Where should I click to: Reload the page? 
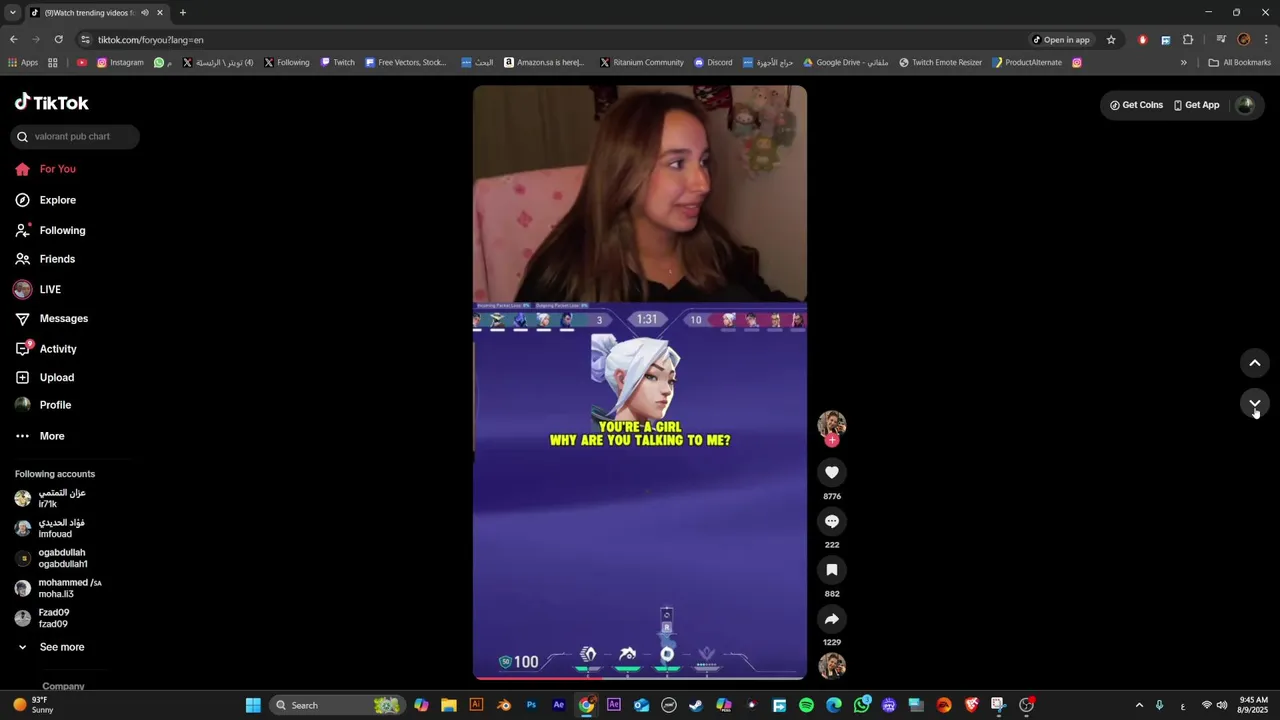[58, 40]
